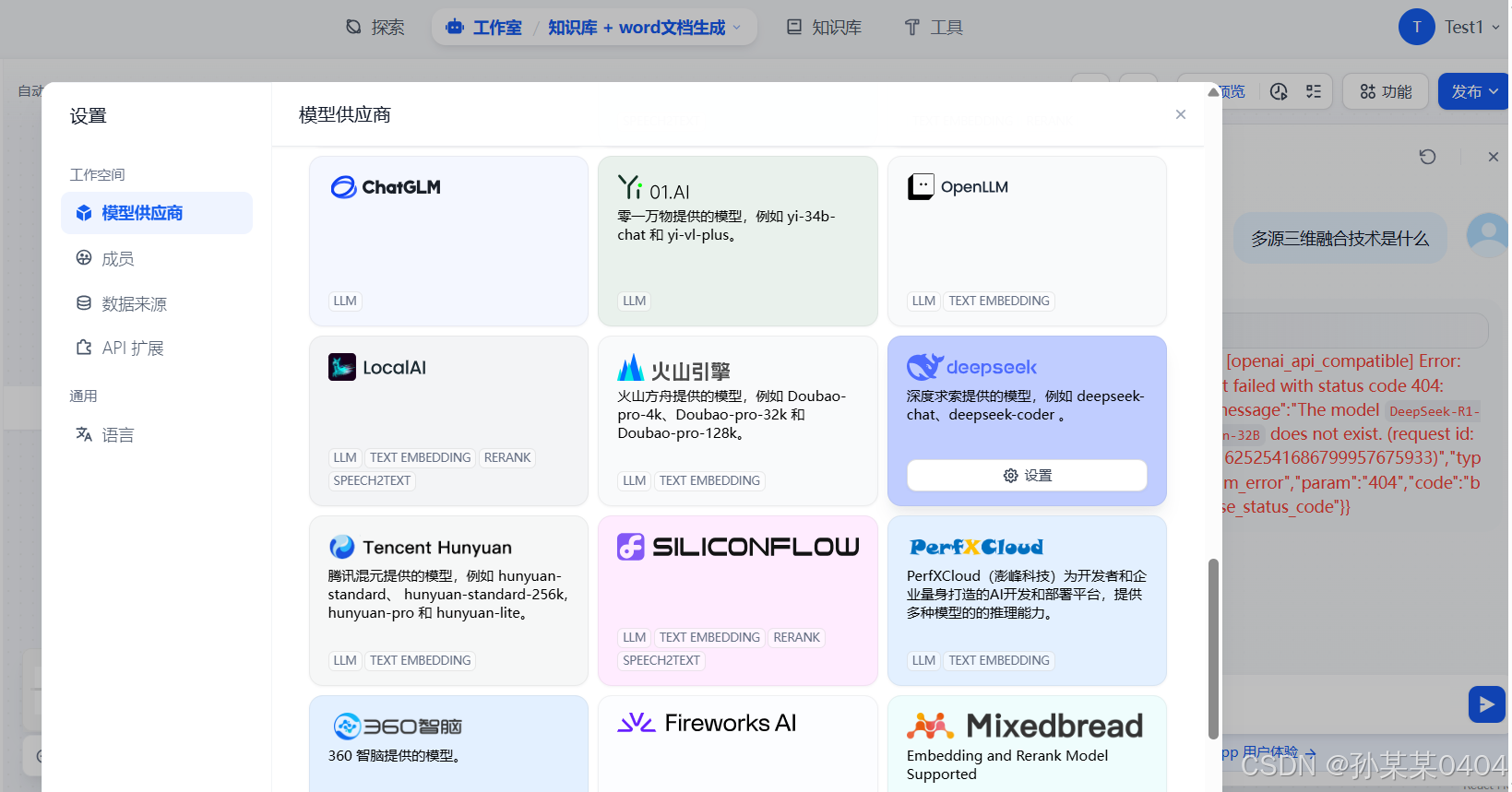Image resolution: width=1512 pixels, height=792 pixels.
Task: Click the deepseek 设置 button
Action: [x=1027, y=475]
